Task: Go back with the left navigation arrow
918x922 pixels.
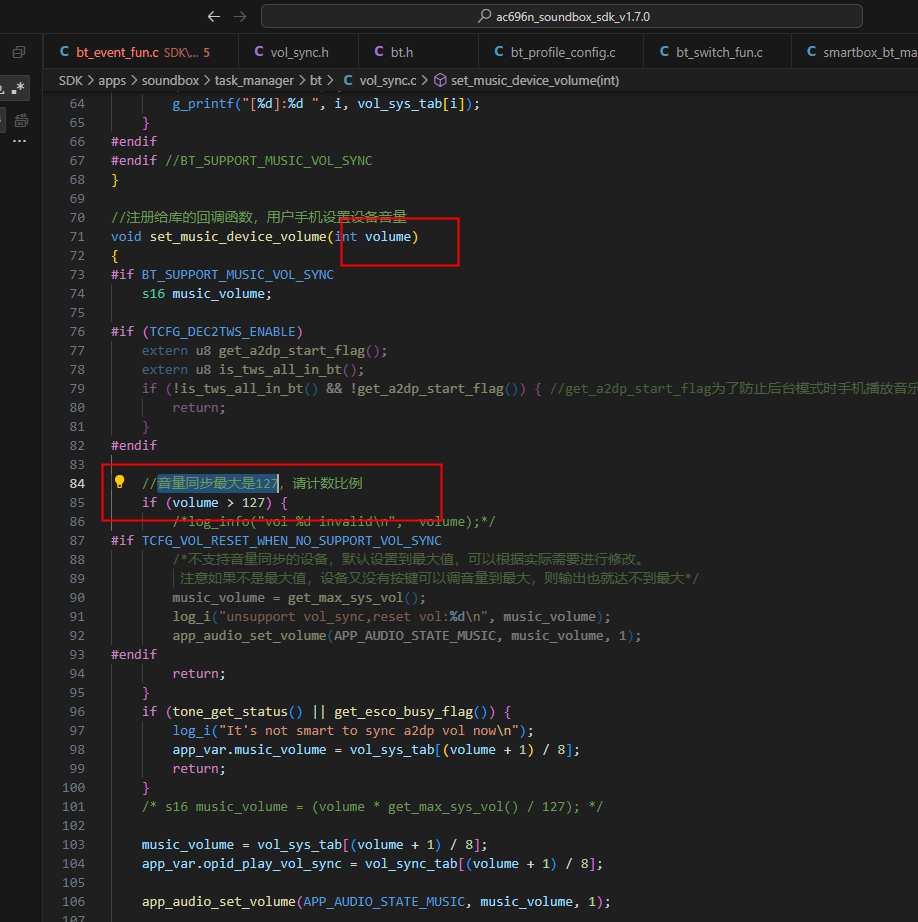Action: (214, 16)
